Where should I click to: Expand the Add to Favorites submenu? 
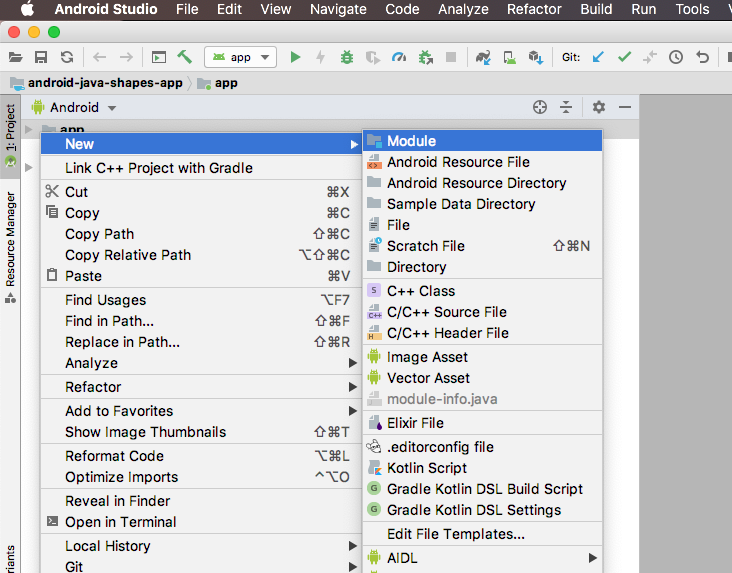coord(201,410)
